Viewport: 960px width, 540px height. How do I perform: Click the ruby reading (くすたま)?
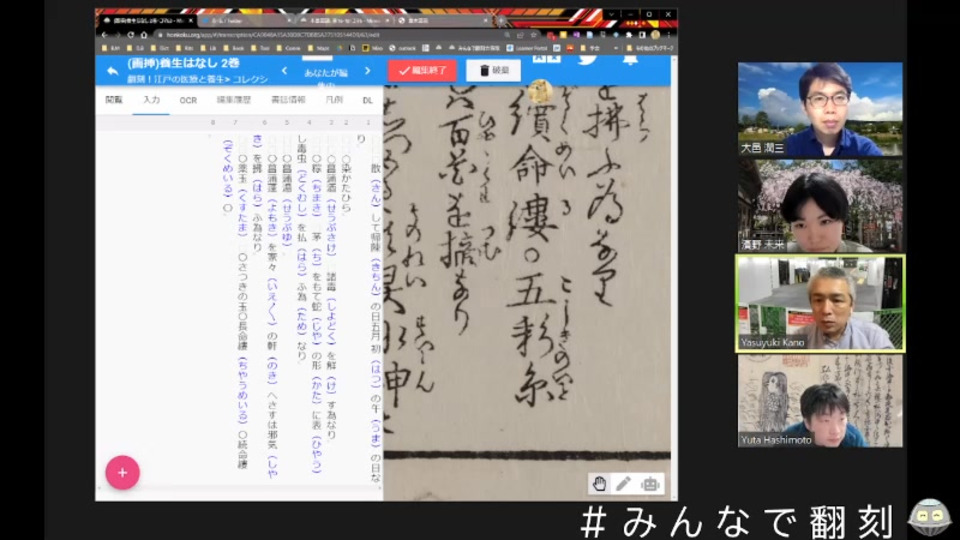pyautogui.click(x=242, y=212)
